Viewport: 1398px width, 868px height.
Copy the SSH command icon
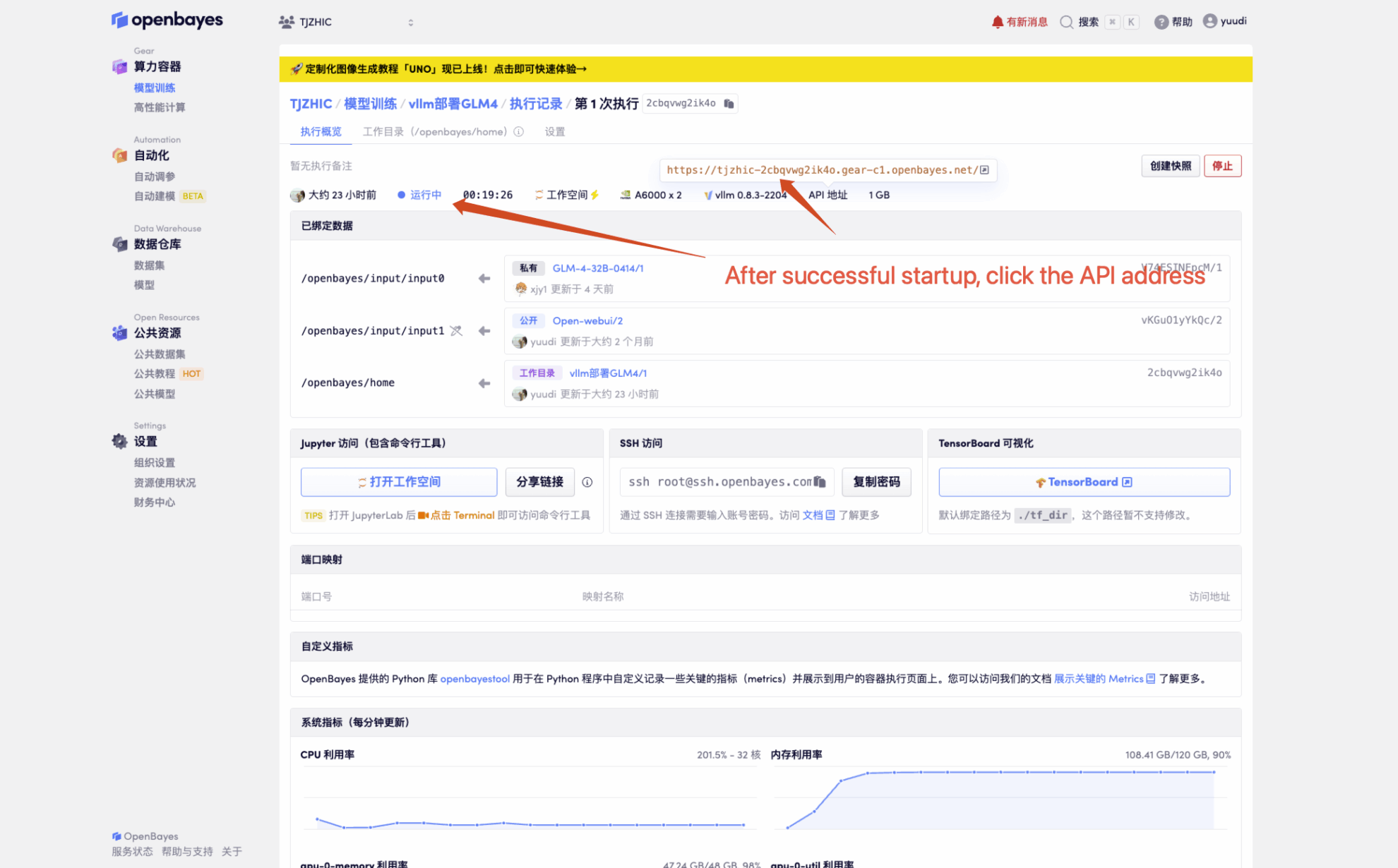(x=820, y=482)
